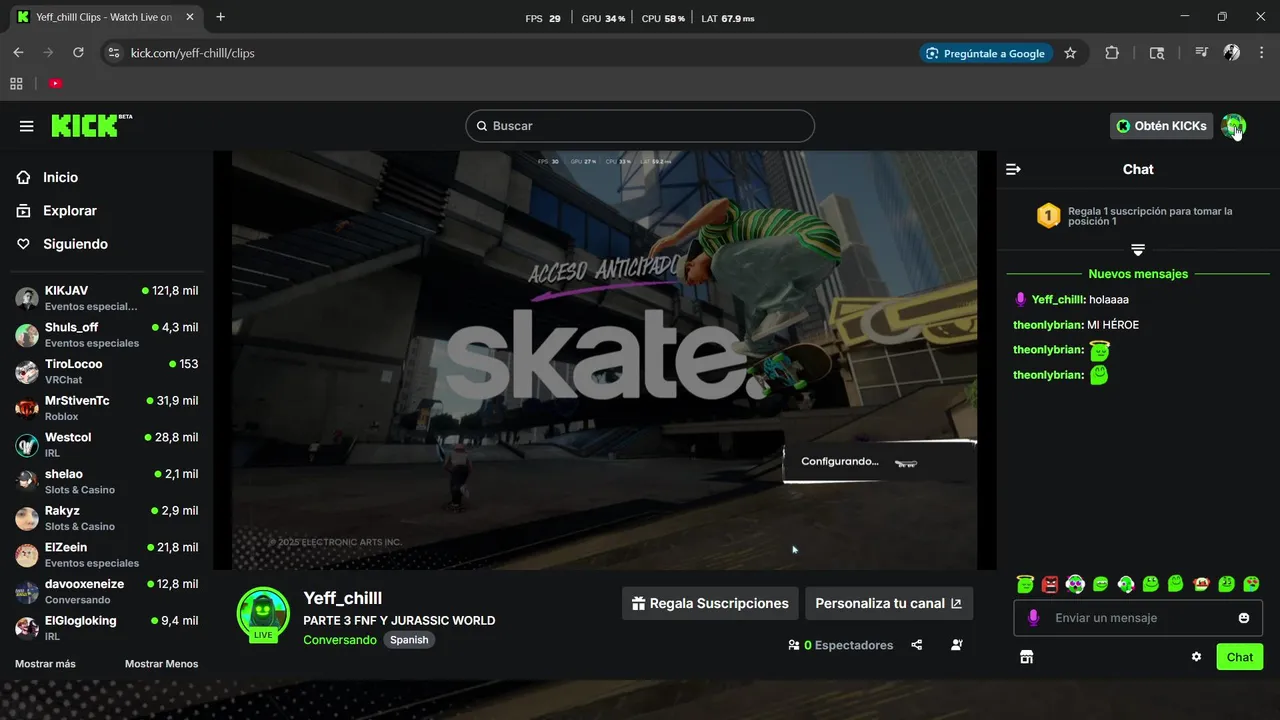Click the Enviar un mensaje input
Viewport: 1280px width, 720px height.
(x=1138, y=618)
